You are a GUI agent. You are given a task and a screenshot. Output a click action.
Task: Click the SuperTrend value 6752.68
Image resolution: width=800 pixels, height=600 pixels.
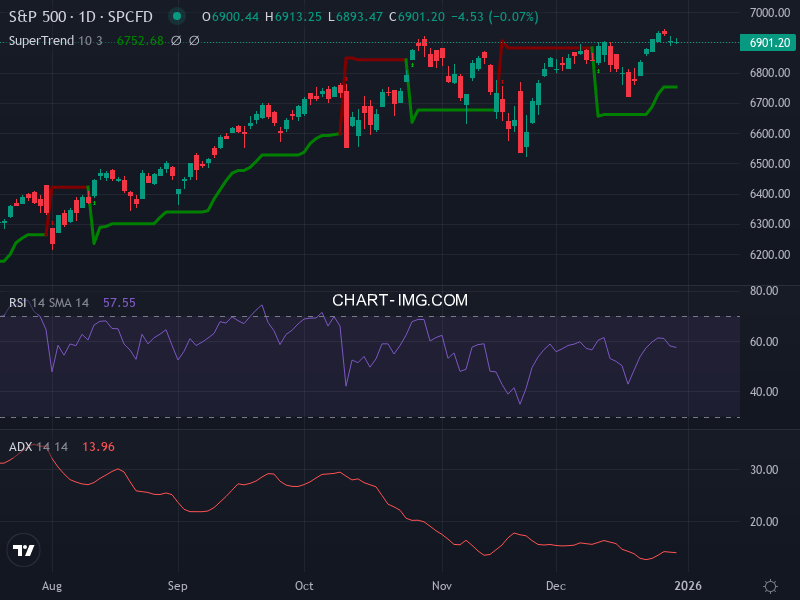140,41
